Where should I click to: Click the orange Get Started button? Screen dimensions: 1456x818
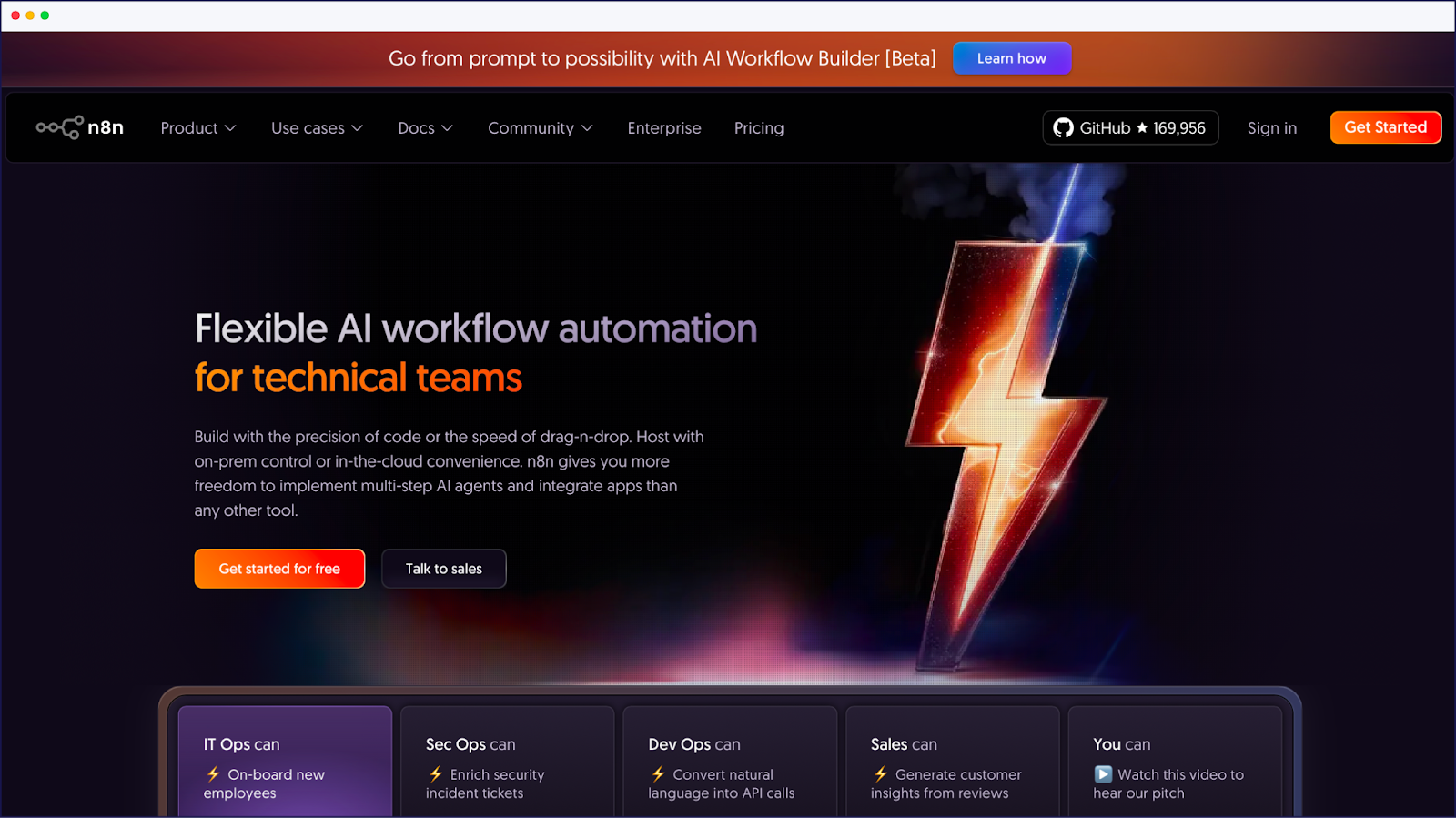coord(1385,127)
